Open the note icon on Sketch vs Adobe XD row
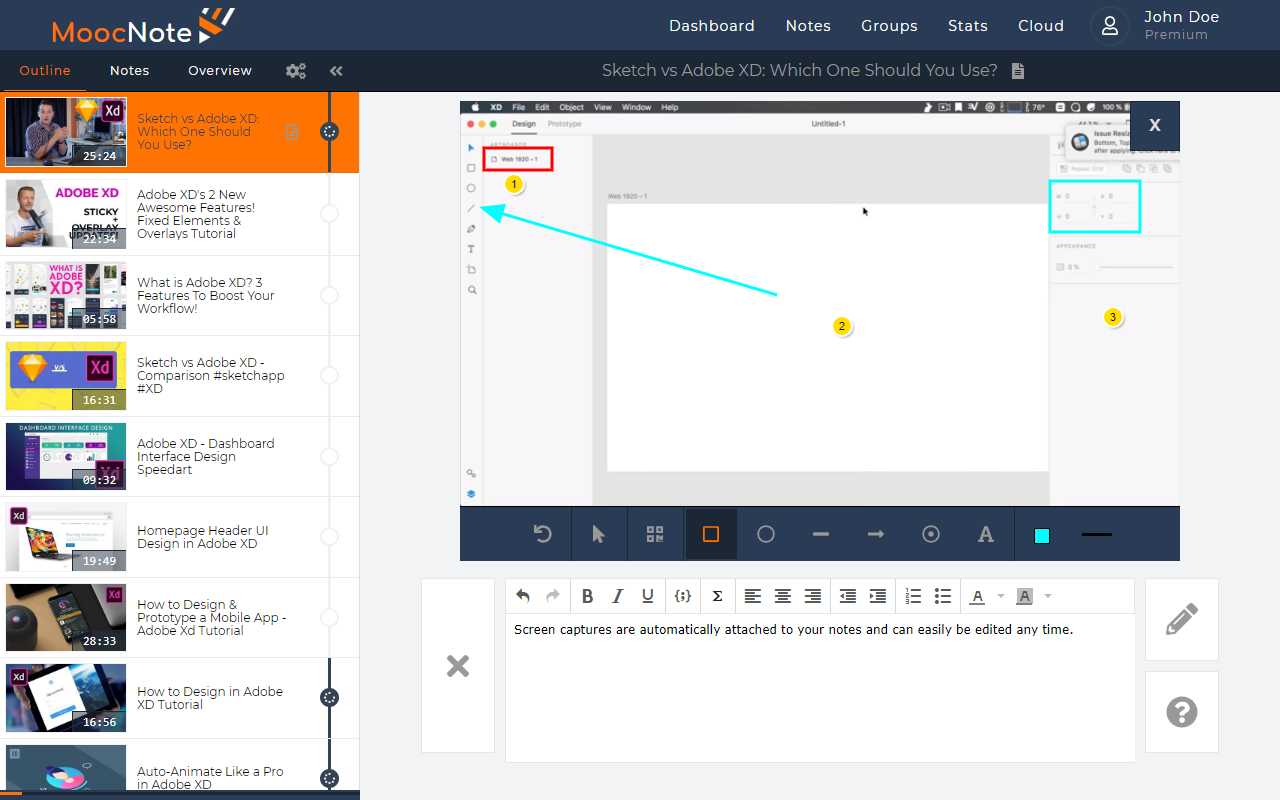Screen dimensions: 1280x800 click(x=292, y=131)
